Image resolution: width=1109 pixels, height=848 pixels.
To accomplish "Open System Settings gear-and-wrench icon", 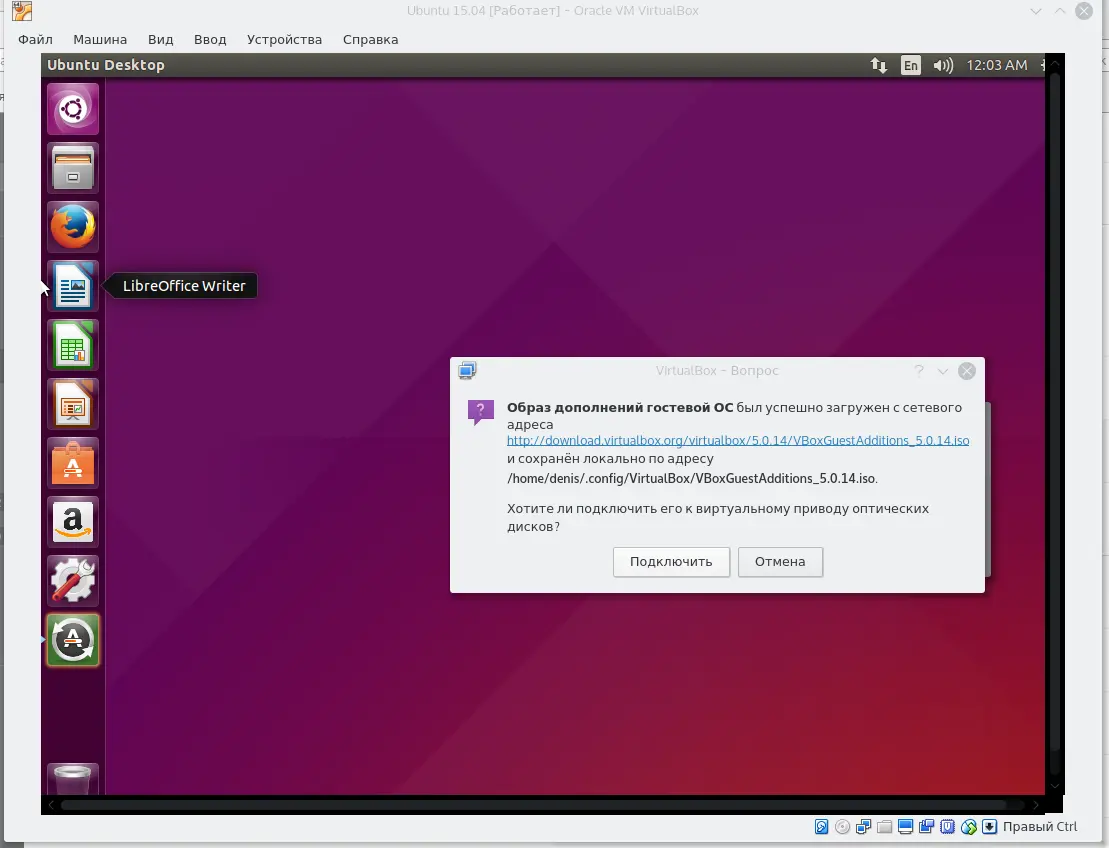I will point(73,581).
